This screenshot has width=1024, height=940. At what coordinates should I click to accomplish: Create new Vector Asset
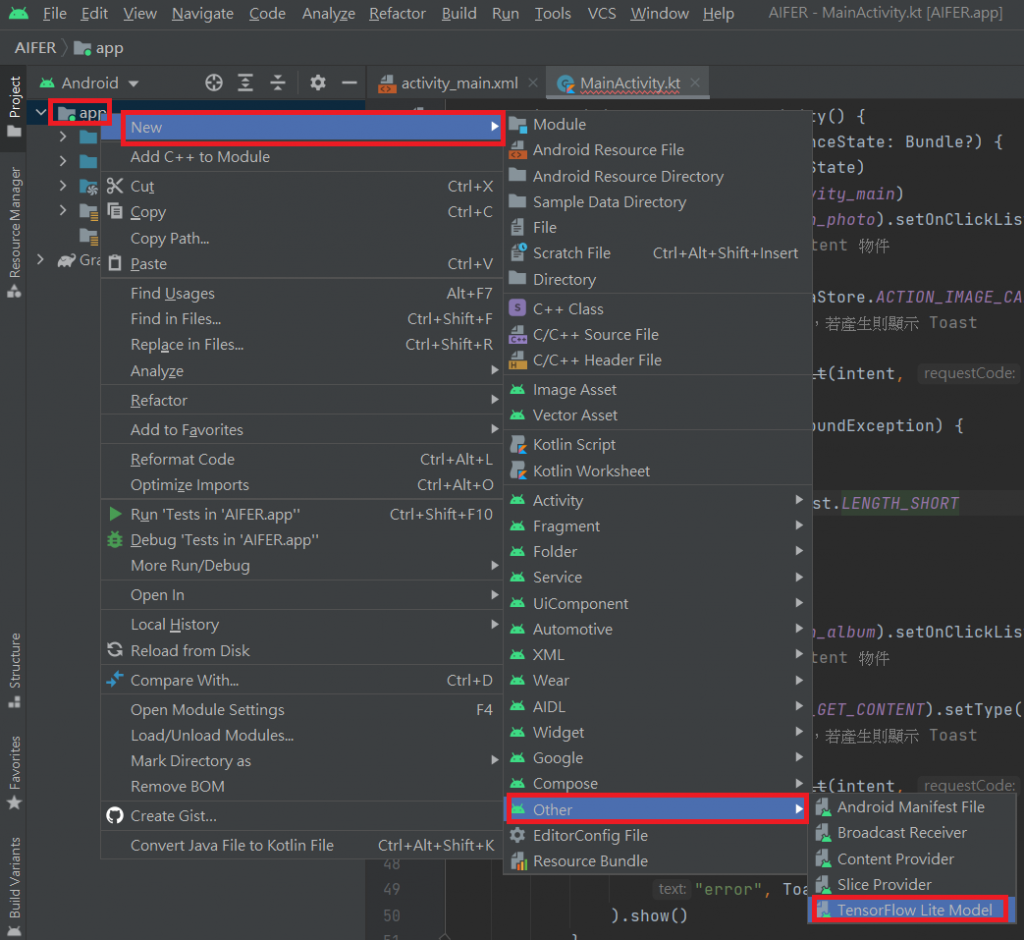click(657, 415)
